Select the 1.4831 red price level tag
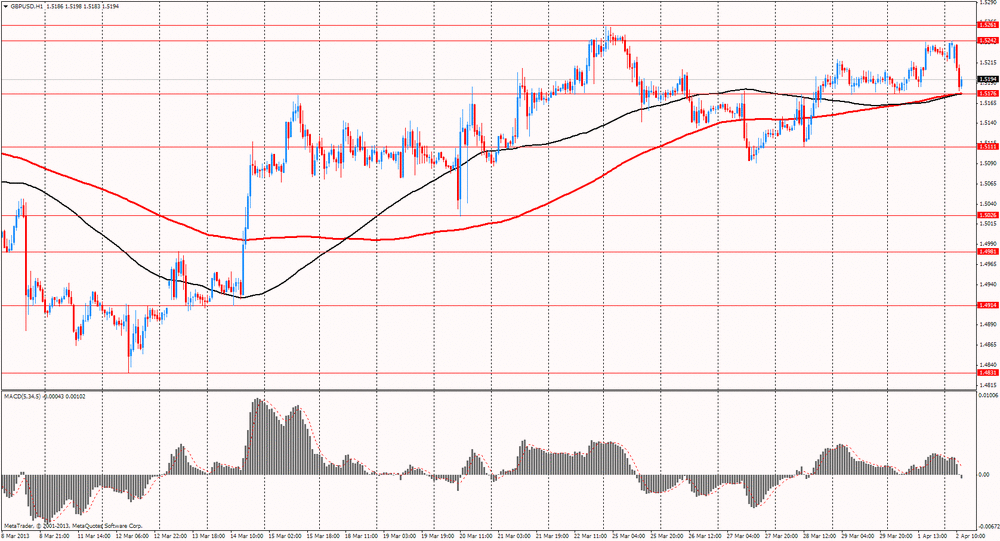This screenshot has width=1000, height=541. coord(987,373)
